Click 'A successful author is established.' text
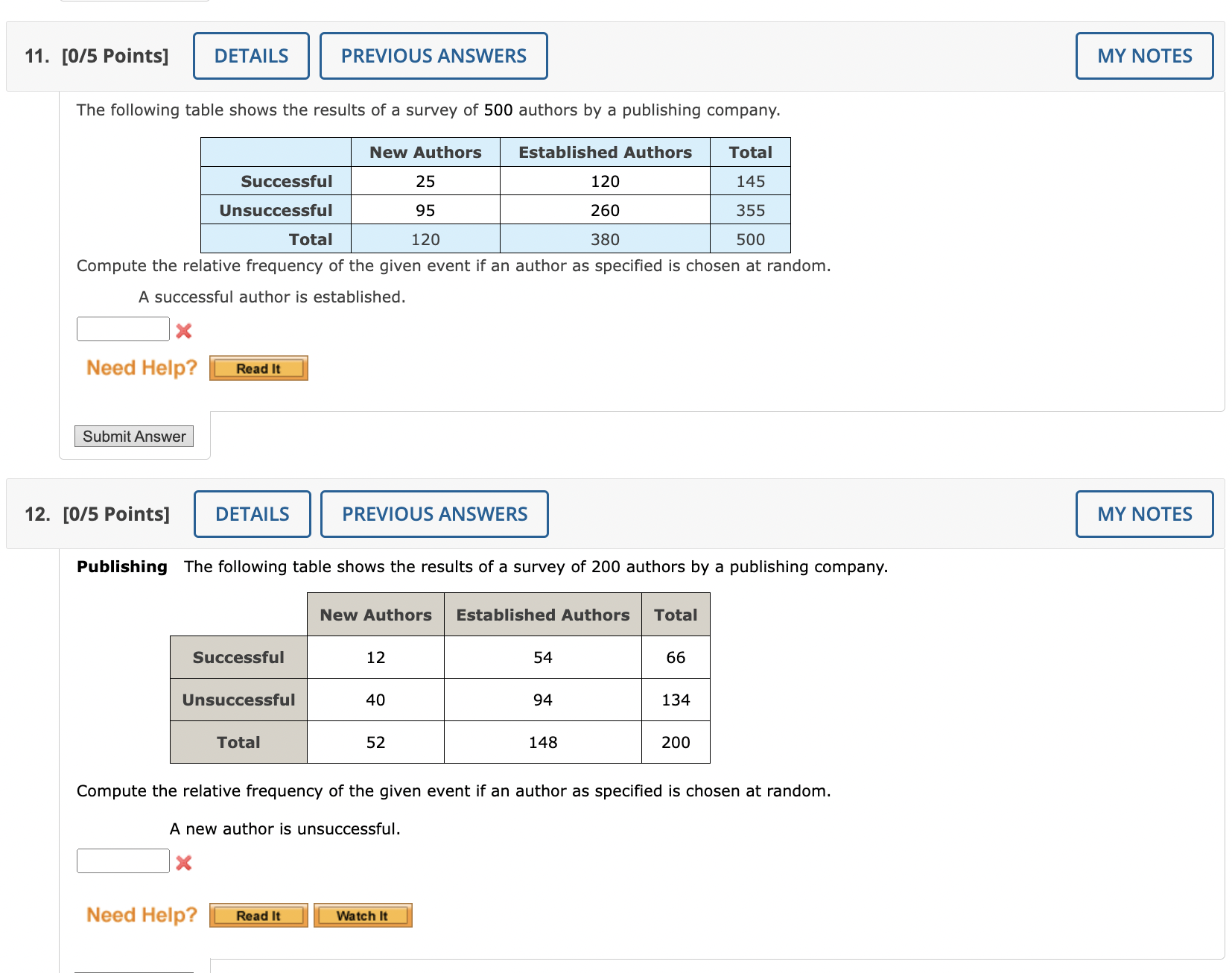 pos(272,297)
